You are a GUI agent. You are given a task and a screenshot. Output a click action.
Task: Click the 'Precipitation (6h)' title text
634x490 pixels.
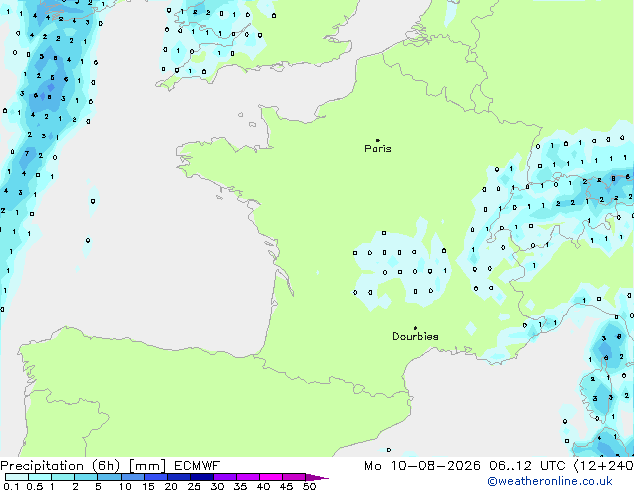pyautogui.click(x=60, y=466)
